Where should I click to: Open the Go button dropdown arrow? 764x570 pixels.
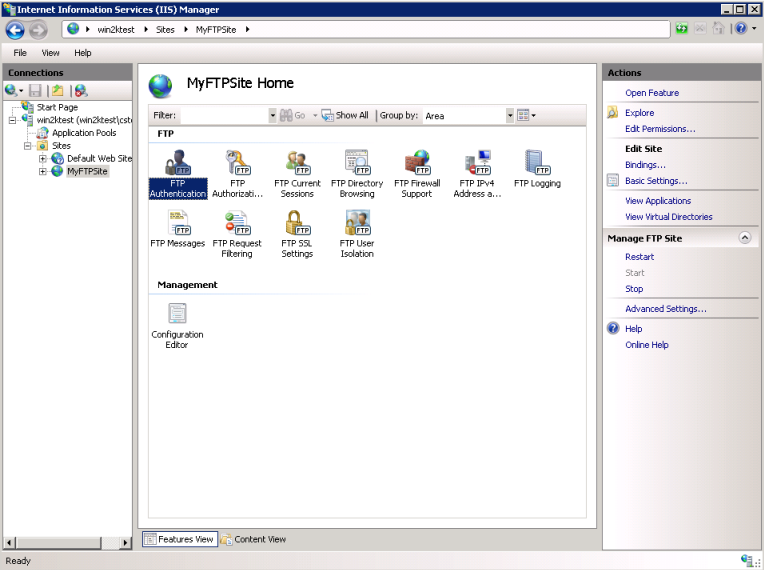tap(315, 115)
